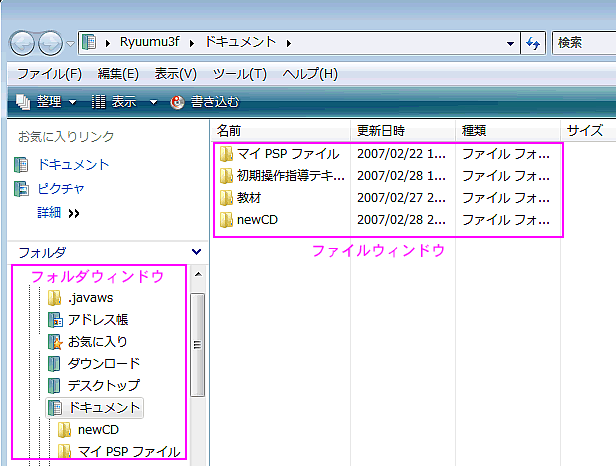Click newCD folder icon in tree
616x466 pixels.
(x=64, y=430)
